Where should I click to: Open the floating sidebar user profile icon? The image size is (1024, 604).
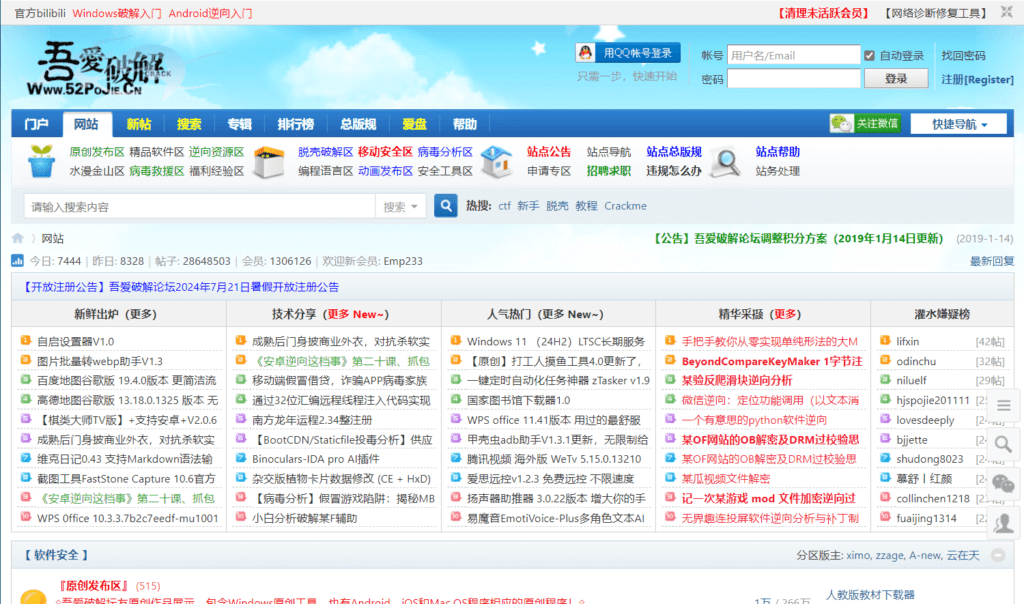(x=1004, y=523)
